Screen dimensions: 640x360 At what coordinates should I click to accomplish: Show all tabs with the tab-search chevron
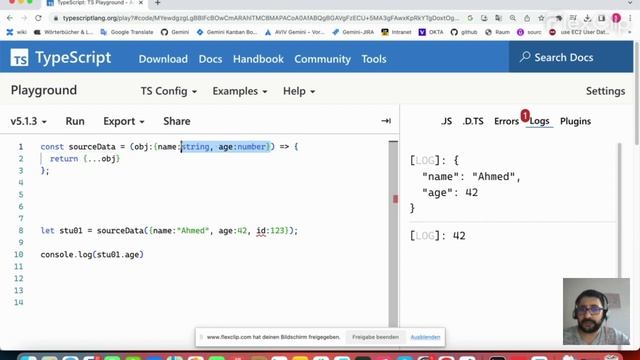click(630, 3)
